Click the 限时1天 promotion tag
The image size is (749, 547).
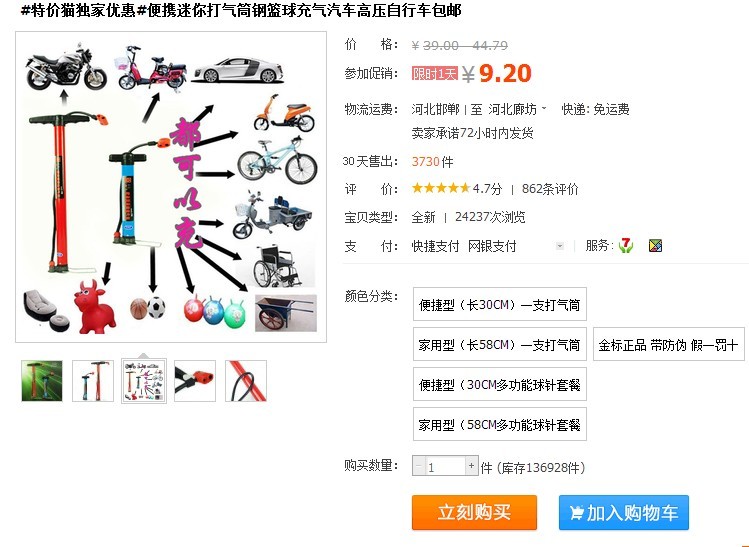point(435,74)
